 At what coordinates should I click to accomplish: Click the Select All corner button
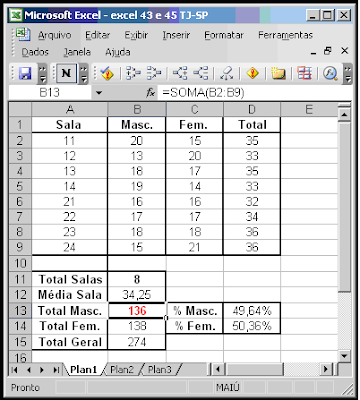[20, 109]
